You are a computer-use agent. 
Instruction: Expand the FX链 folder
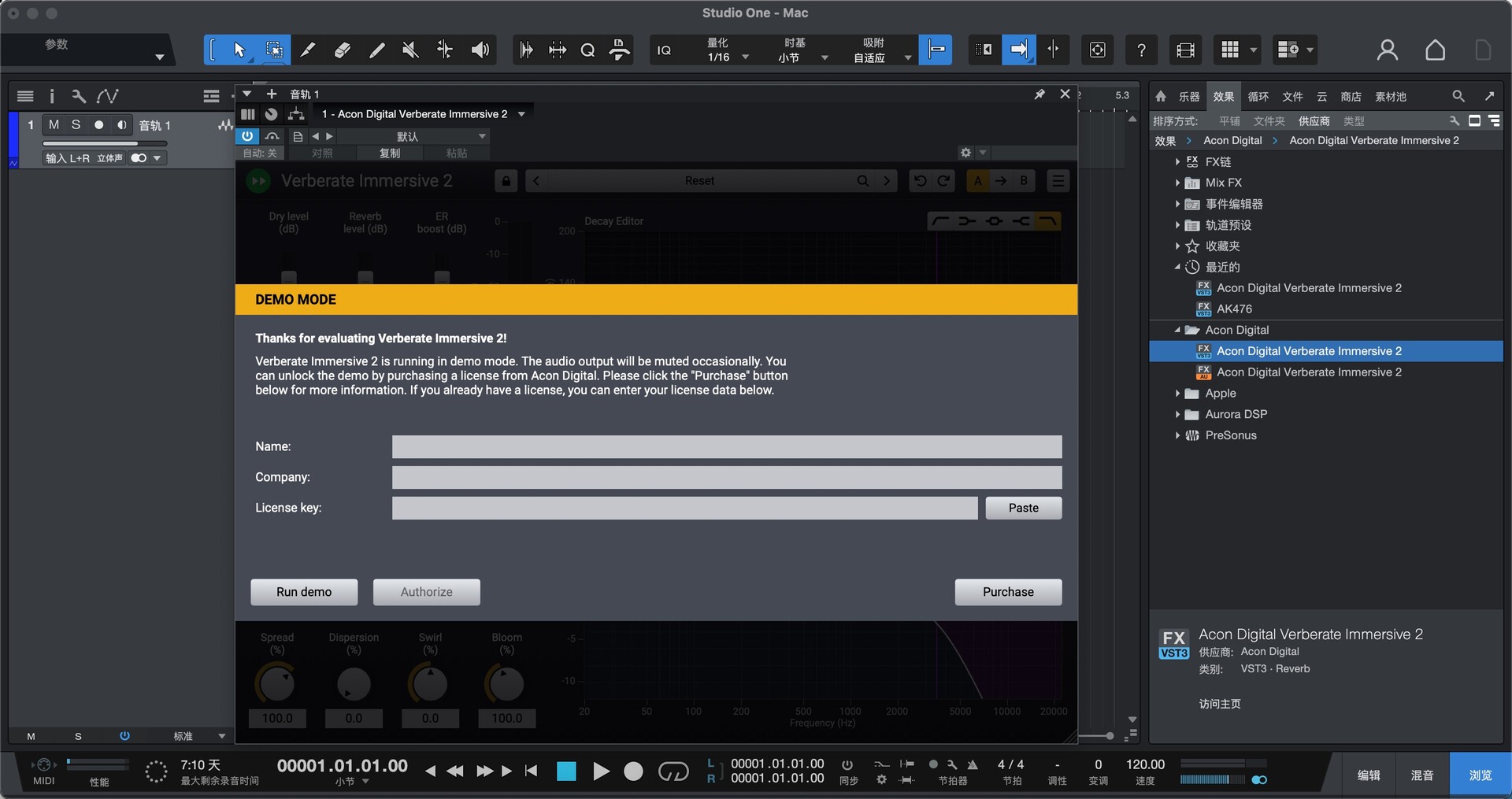1177,161
